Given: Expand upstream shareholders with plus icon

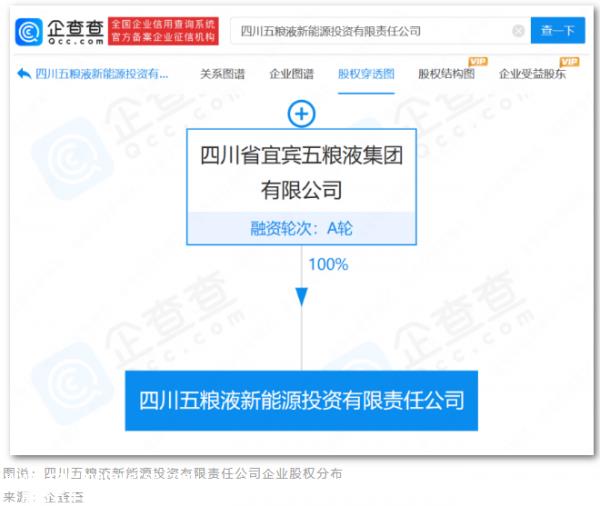Looking at the screenshot, I should coord(302,114).
